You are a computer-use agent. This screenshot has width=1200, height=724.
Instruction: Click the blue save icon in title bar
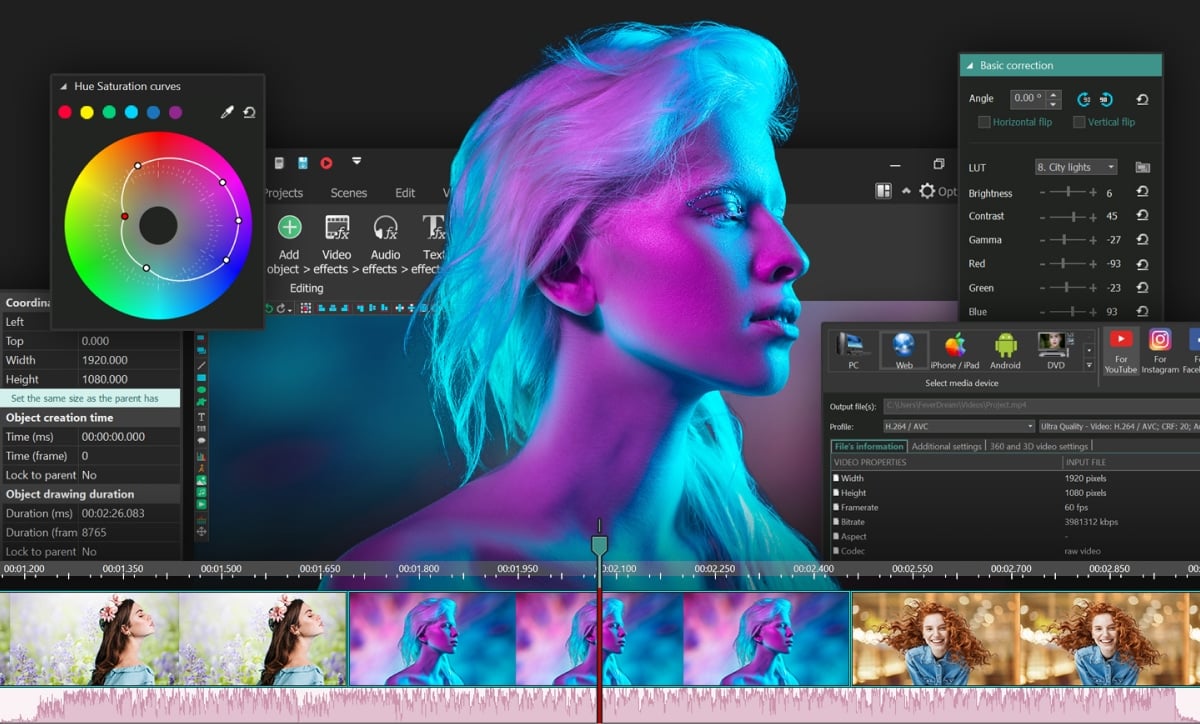[303, 162]
